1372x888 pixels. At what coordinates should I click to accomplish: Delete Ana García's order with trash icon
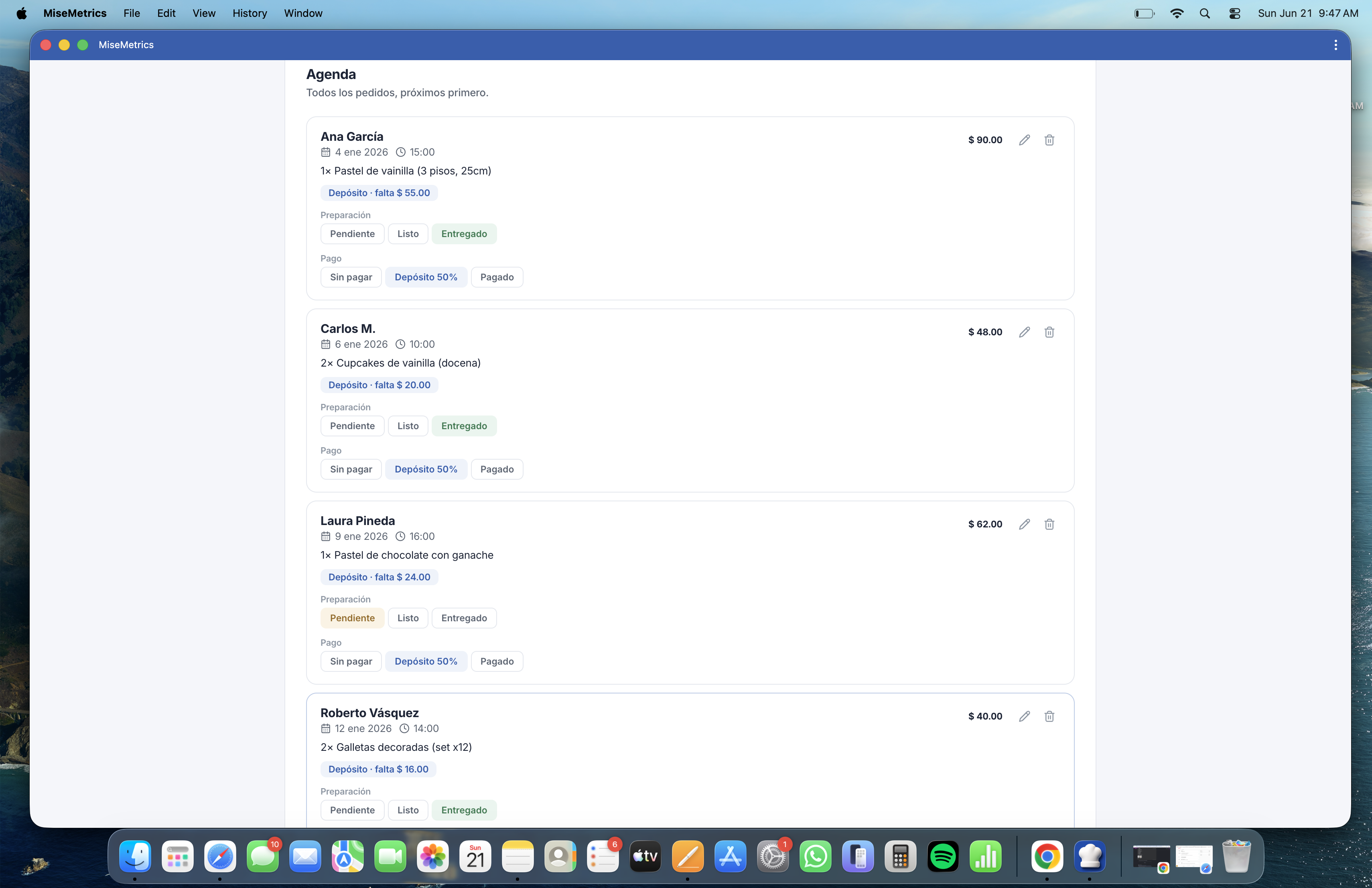1049,140
